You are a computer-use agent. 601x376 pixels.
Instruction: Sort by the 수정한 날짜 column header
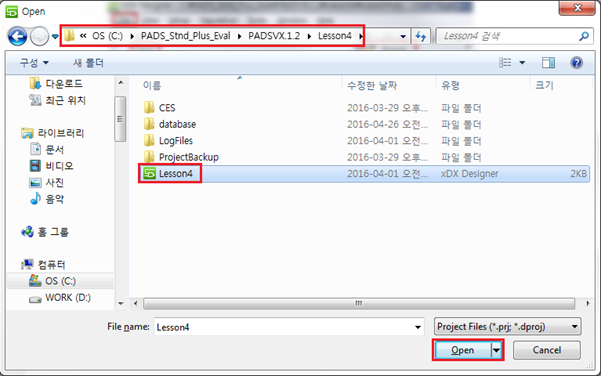(372, 85)
